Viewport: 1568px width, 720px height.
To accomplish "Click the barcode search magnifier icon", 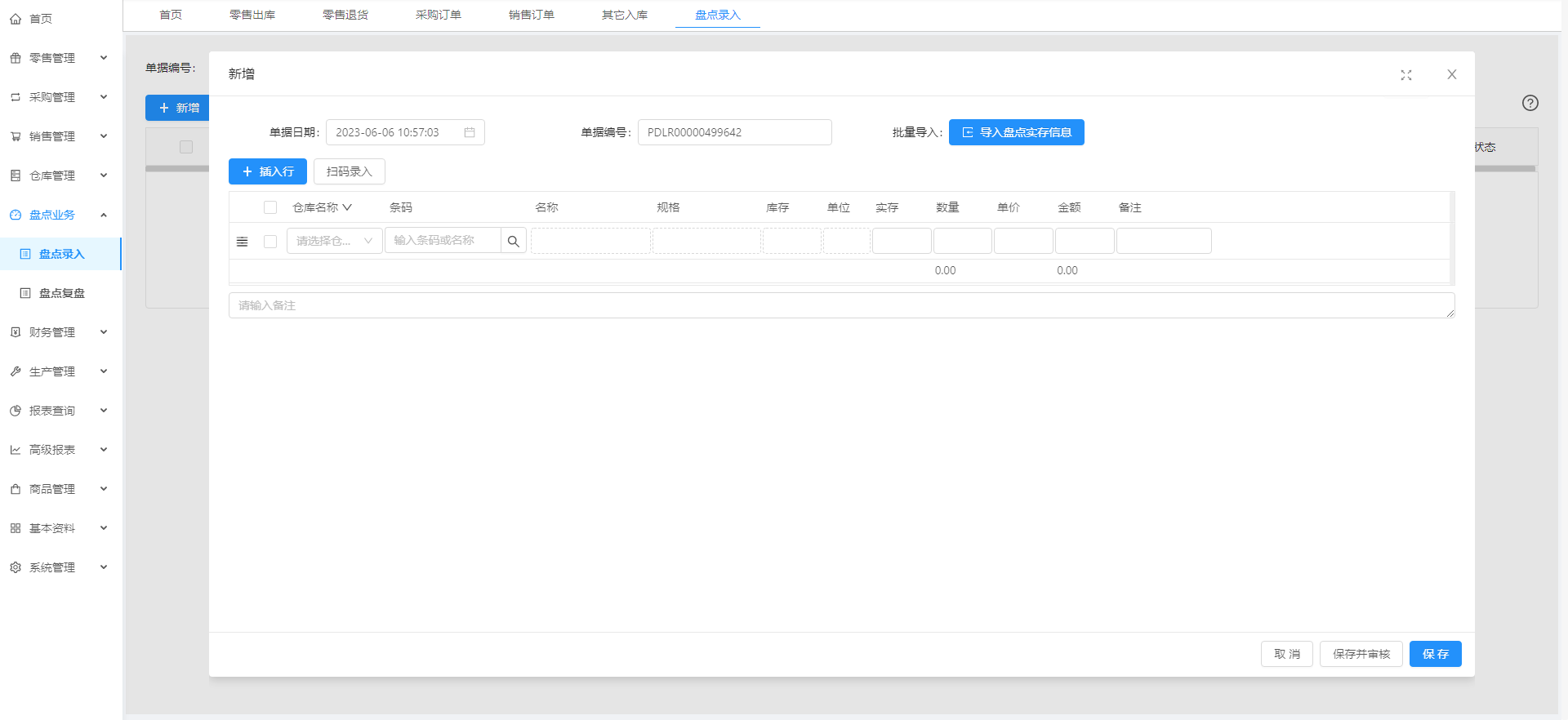I will click(x=514, y=241).
